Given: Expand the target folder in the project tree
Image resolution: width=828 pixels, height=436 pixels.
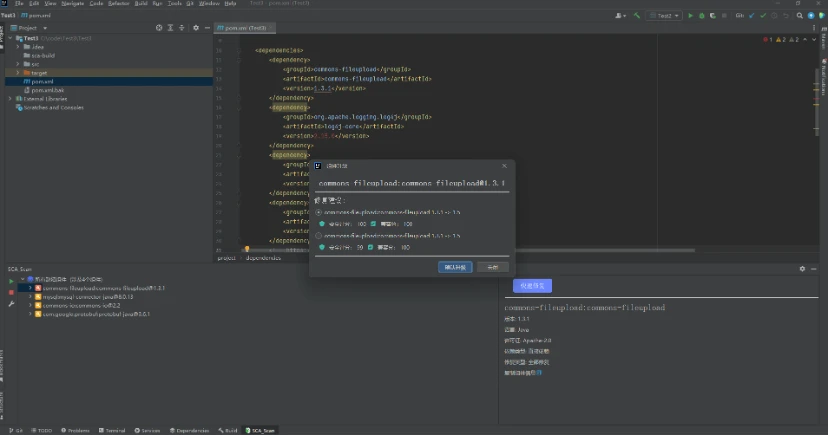Looking at the screenshot, I should click(x=17, y=73).
